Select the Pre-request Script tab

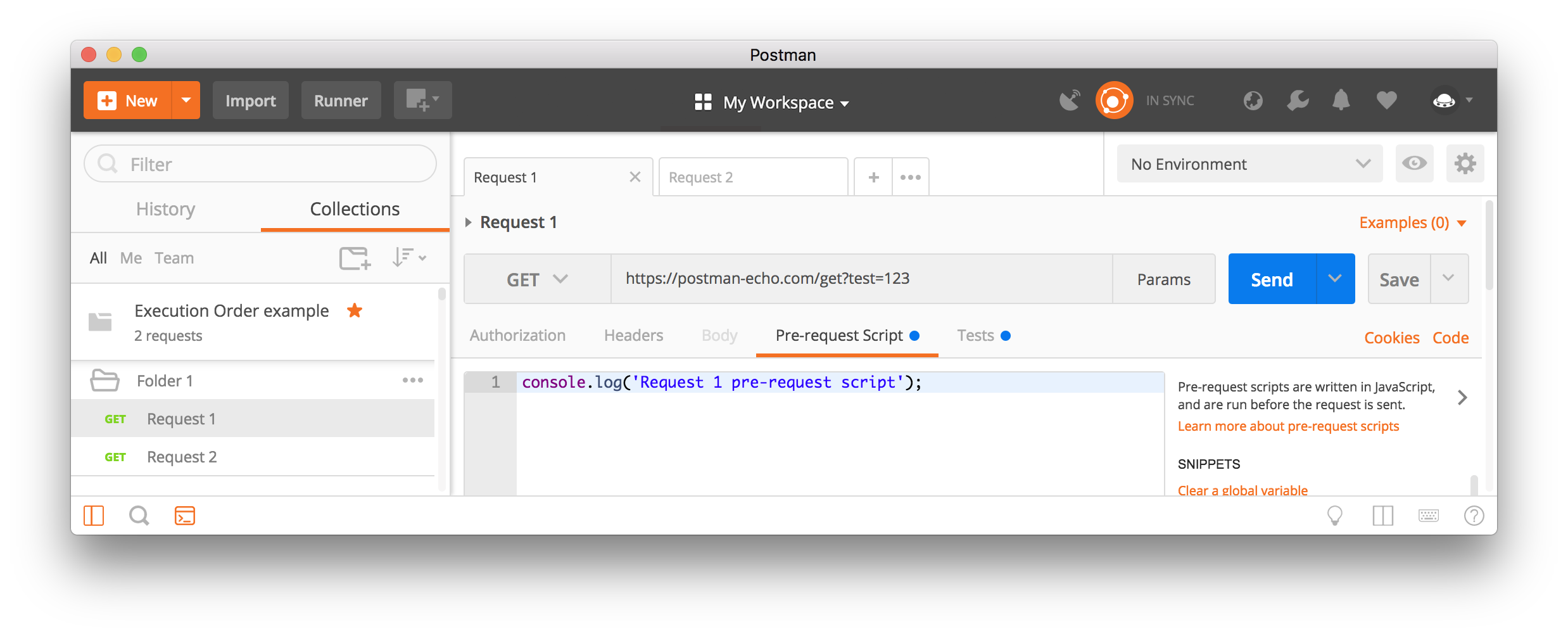(x=847, y=335)
